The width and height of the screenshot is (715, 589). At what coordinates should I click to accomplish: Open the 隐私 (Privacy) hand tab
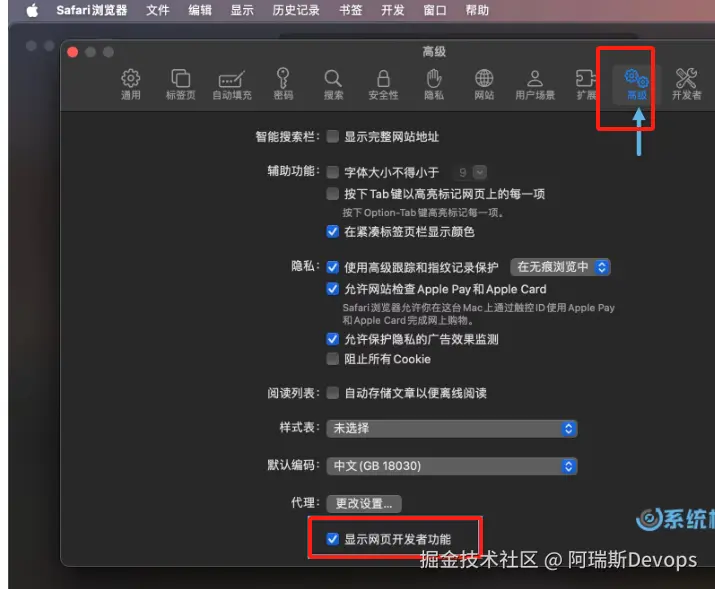coord(434,84)
